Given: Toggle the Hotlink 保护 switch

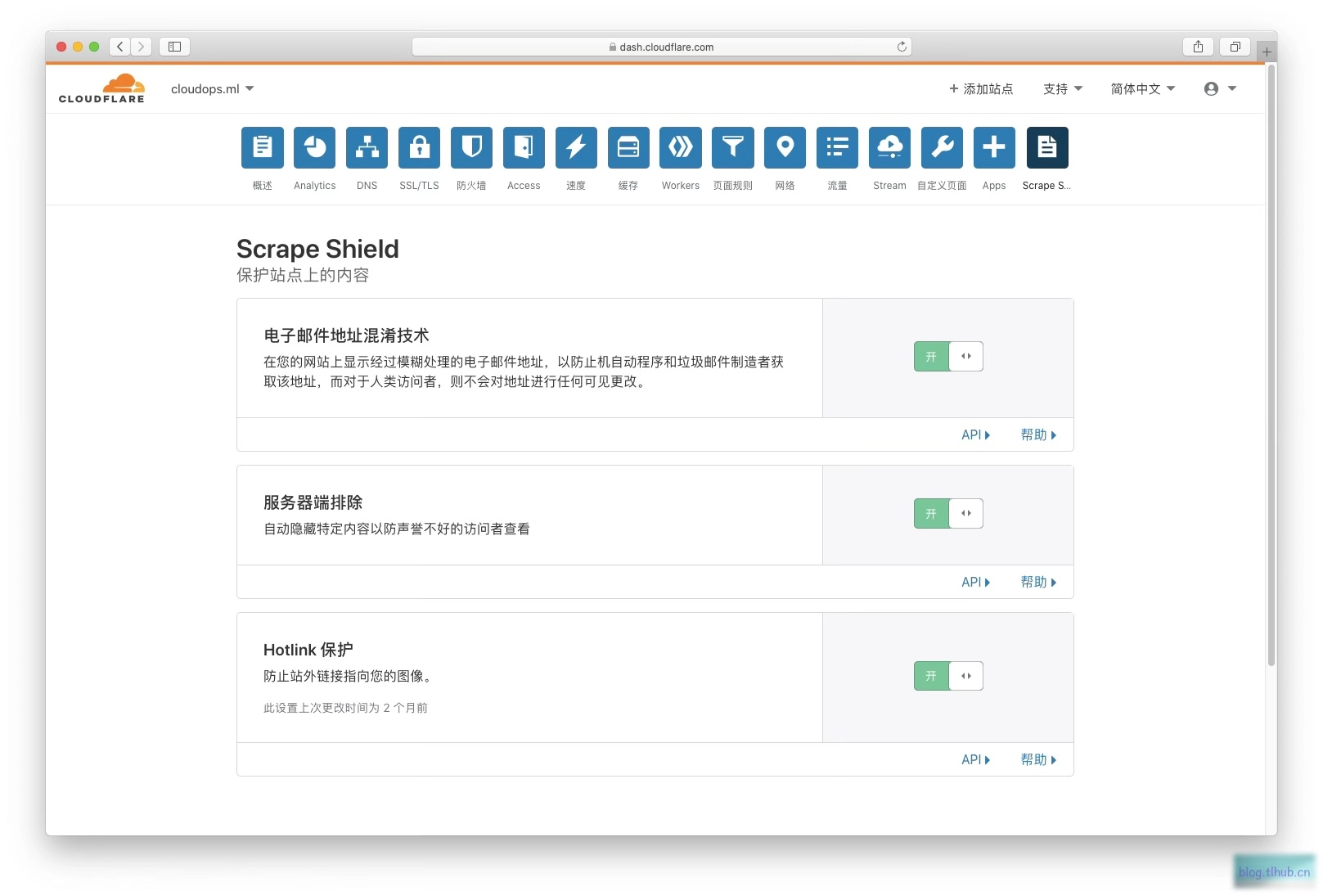Looking at the screenshot, I should click(948, 676).
